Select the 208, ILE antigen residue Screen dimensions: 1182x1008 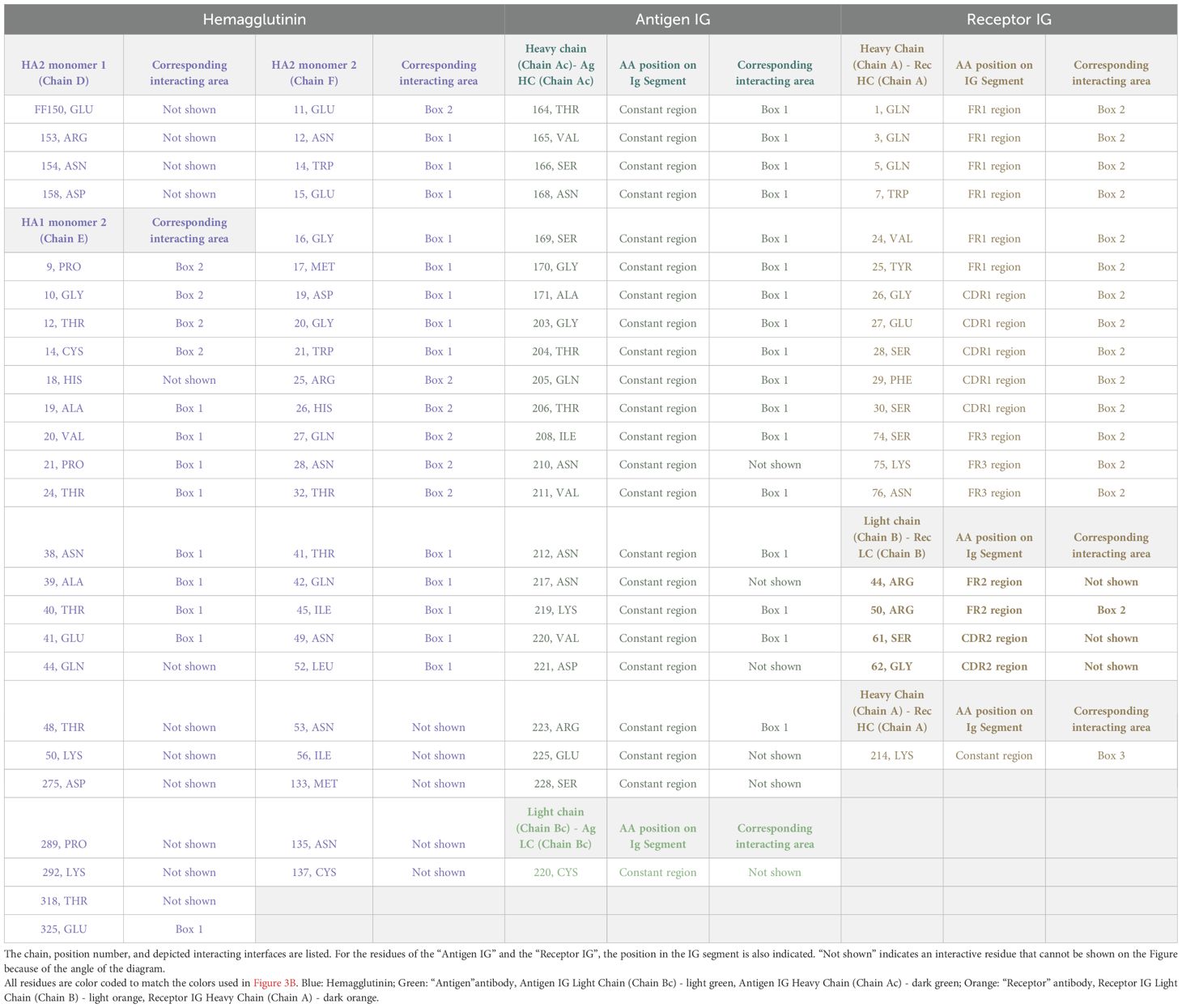coord(555,436)
